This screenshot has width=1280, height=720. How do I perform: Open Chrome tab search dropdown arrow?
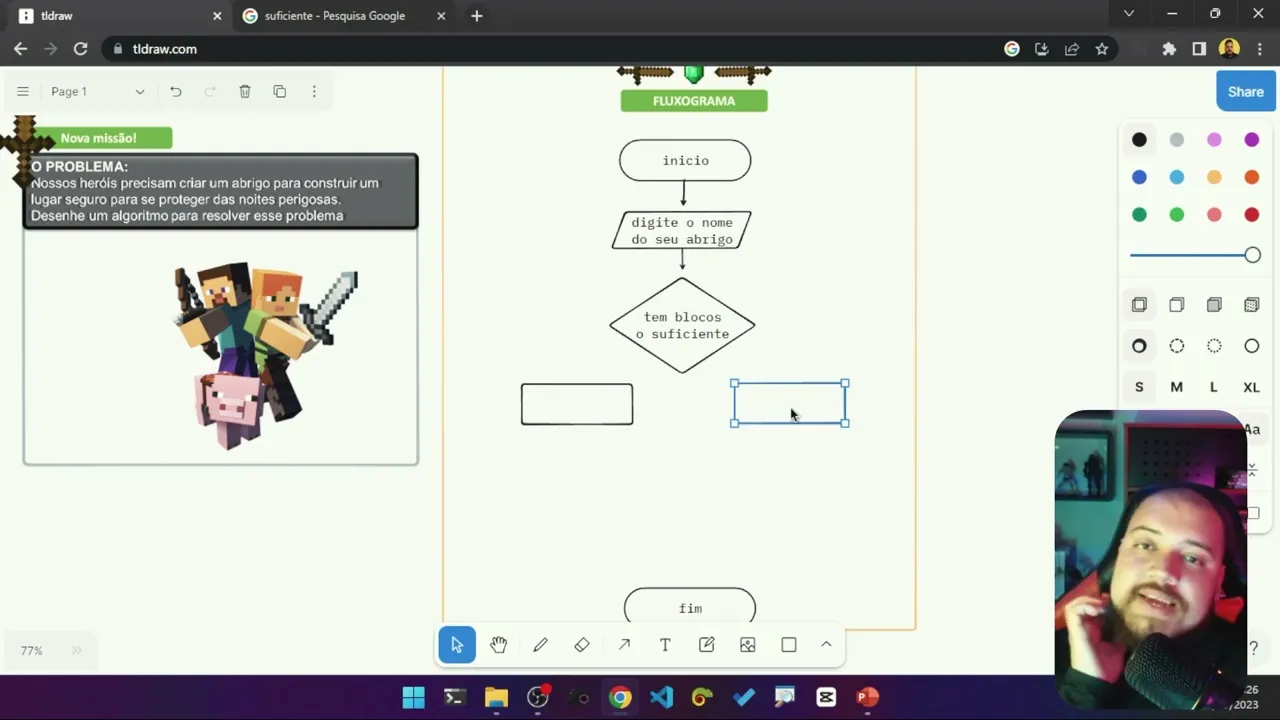1129,14
